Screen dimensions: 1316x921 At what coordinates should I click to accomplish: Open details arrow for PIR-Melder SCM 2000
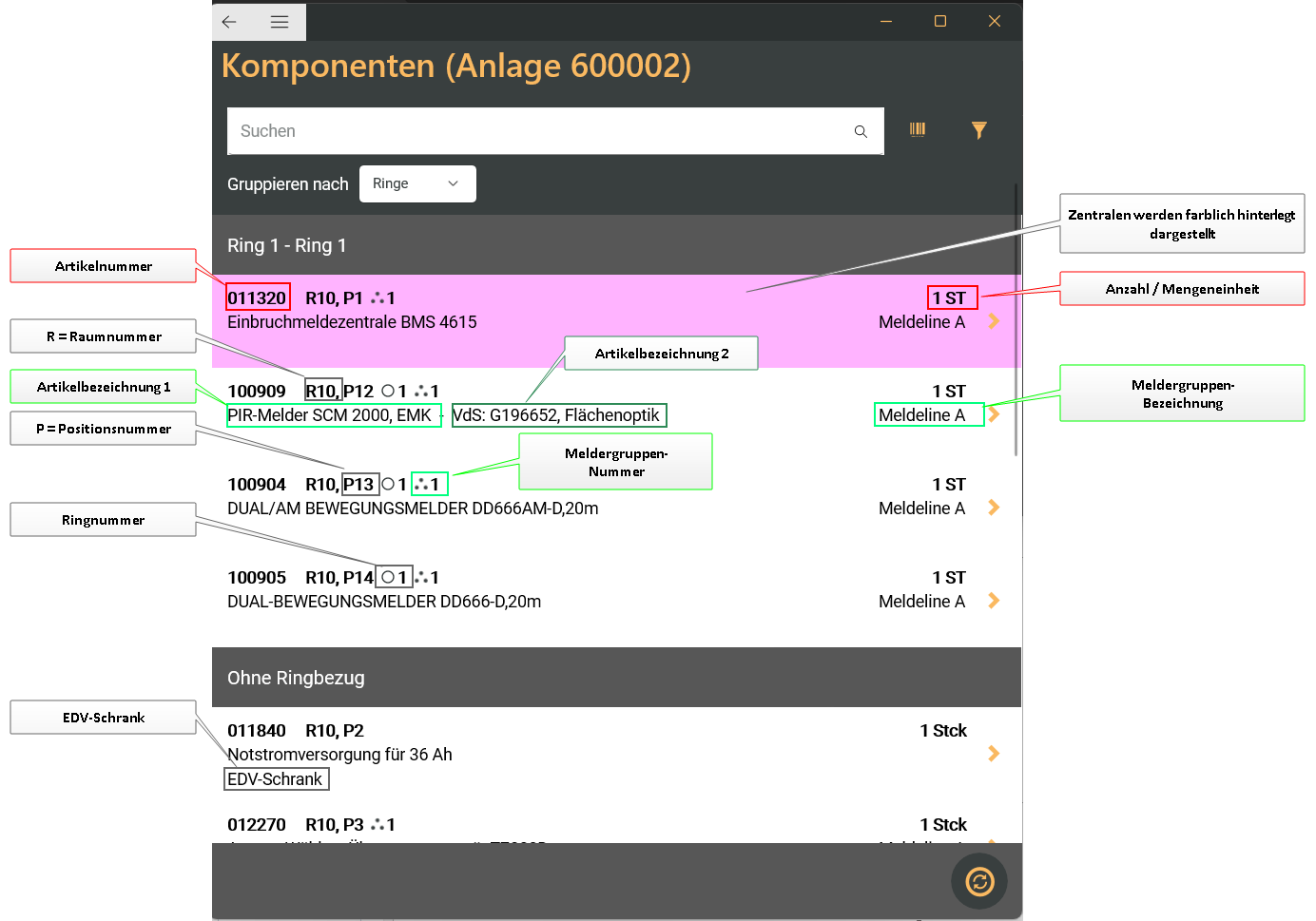tap(995, 414)
